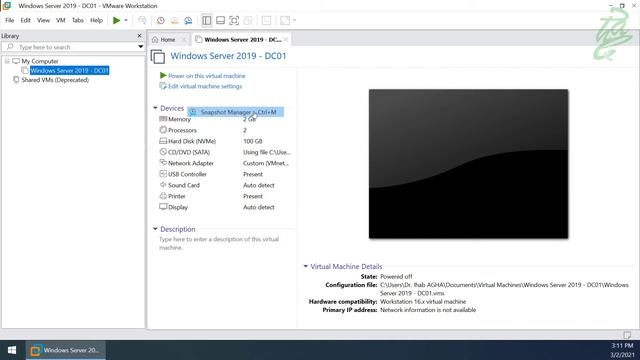Click the Printer device icon
640x360 pixels.
(x=163, y=196)
